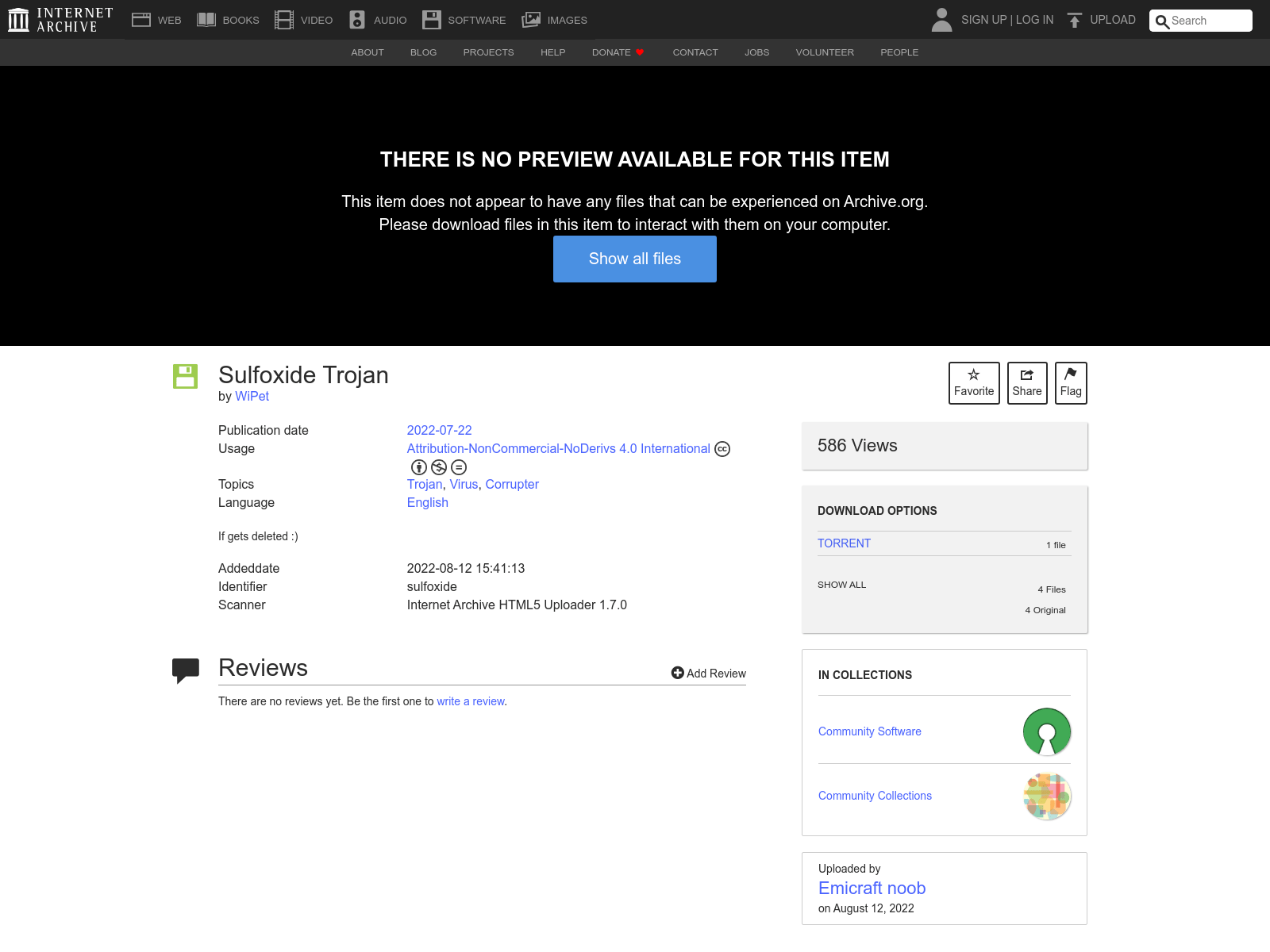Viewport: 1270px width, 952px height.
Task: Click the NoDerivs license icon
Action: [x=459, y=467]
